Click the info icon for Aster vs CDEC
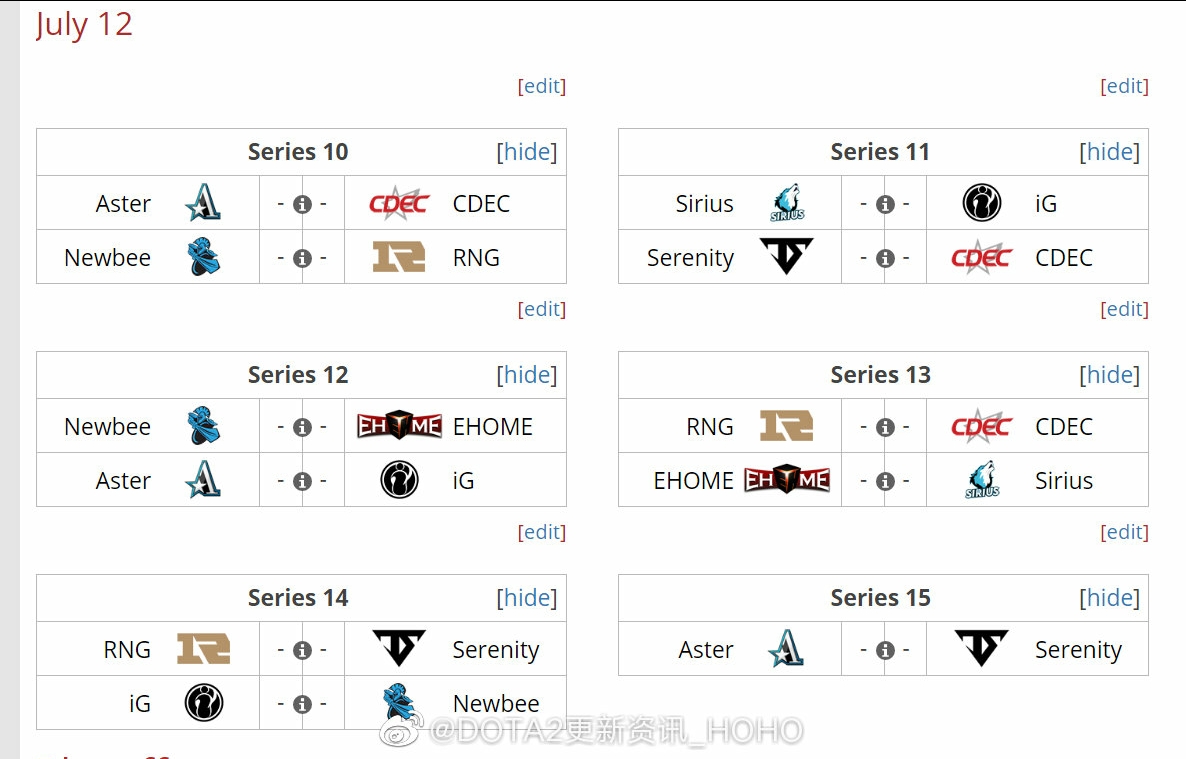The image size is (1186, 759). (302, 204)
